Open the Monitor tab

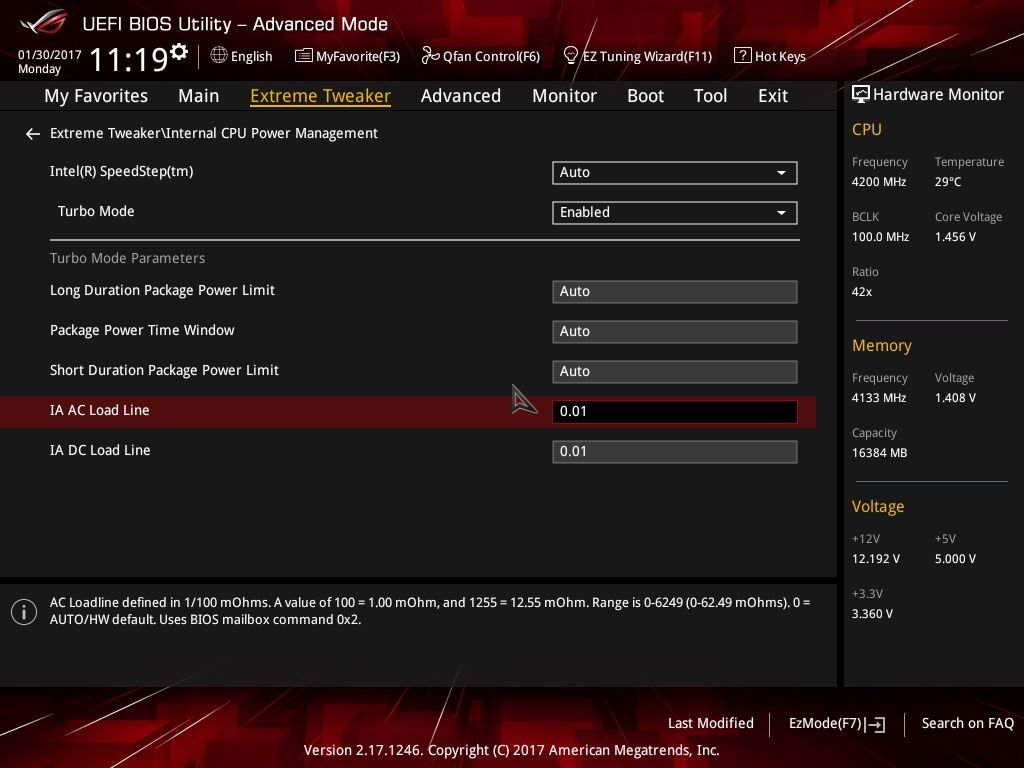(x=564, y=96)
